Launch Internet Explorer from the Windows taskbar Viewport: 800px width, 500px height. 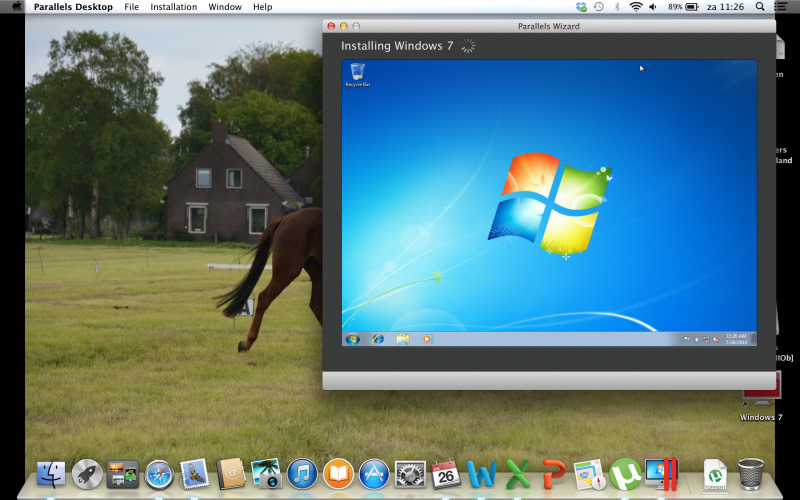pyautogui.click(x=378, y=339)
